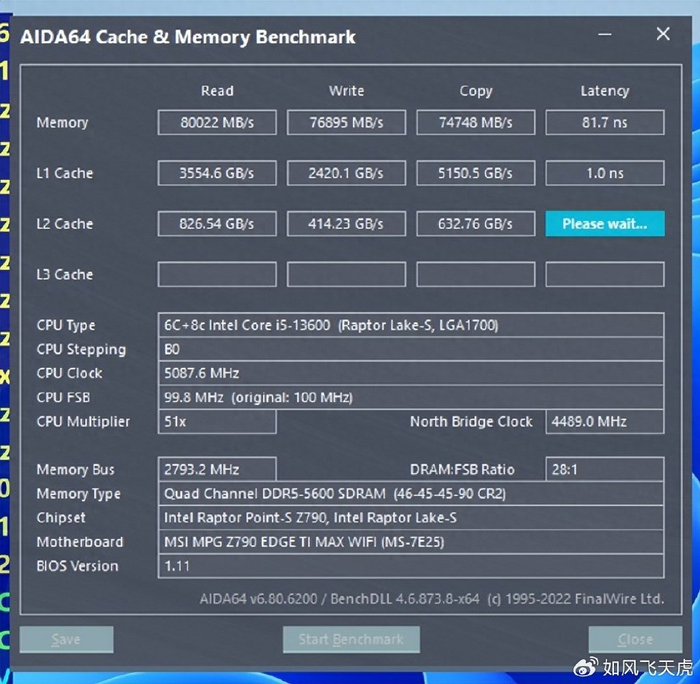Click the CPU Multiplier value 51x
This screenshot has width=700, height=684.
(217, 421)
